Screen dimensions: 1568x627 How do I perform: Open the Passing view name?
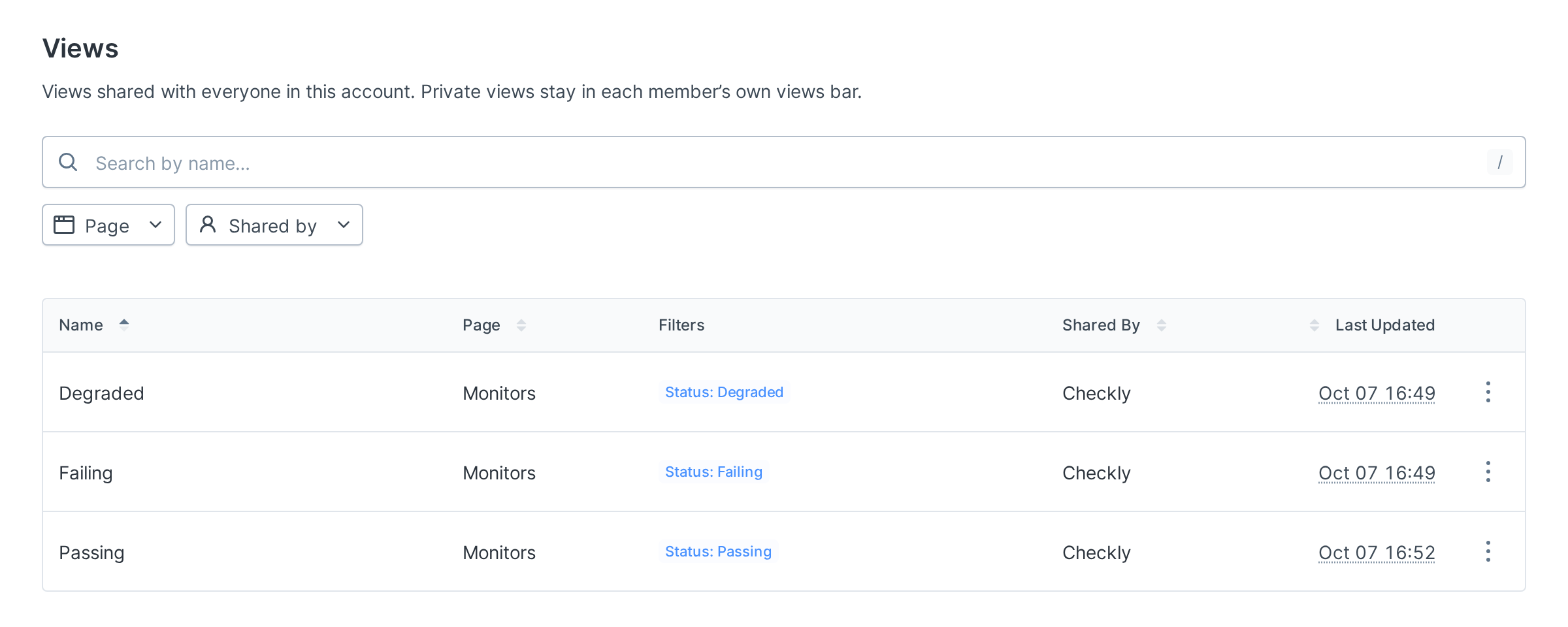click(x=91, y=553)
